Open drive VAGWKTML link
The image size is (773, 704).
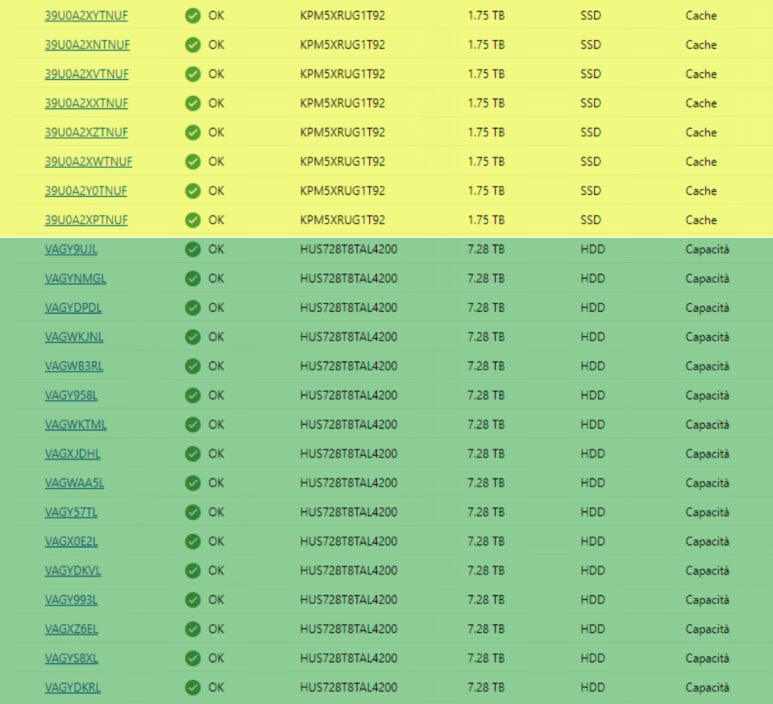coord(75,424)
